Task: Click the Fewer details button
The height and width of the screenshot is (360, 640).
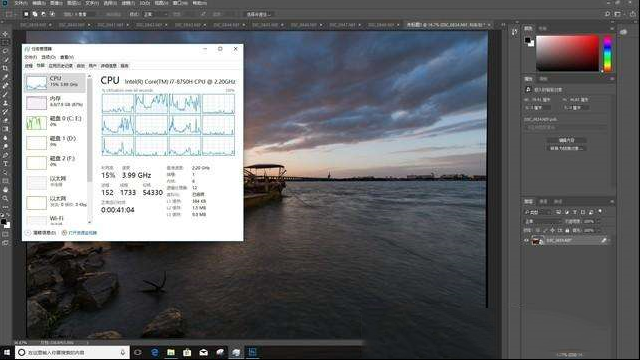Action: (41, 233)
